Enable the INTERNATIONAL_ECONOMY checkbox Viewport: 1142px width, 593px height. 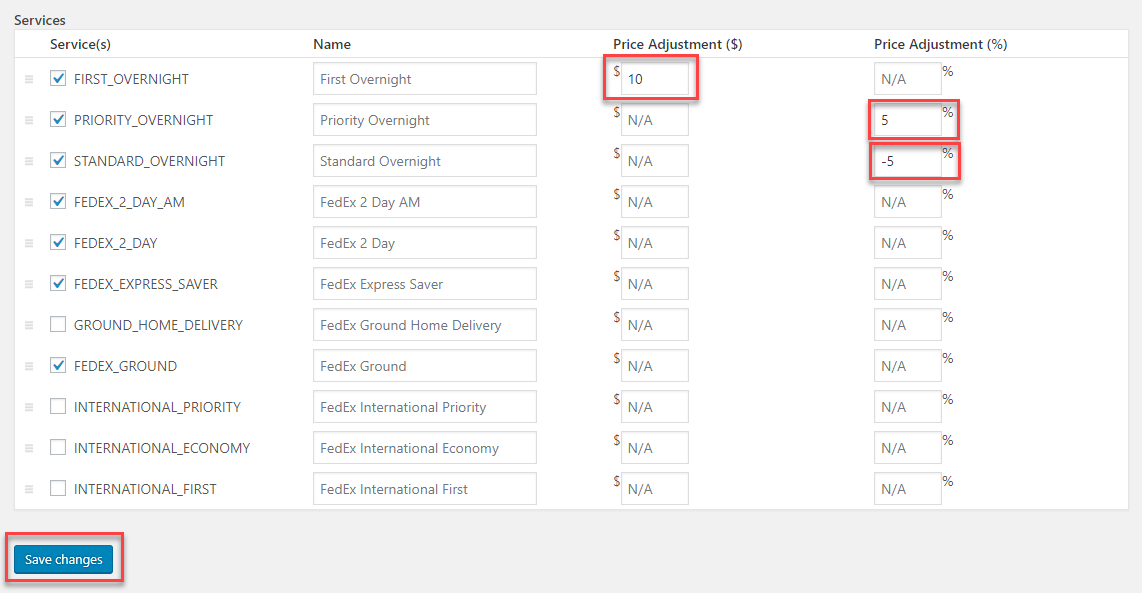point(58,447)
